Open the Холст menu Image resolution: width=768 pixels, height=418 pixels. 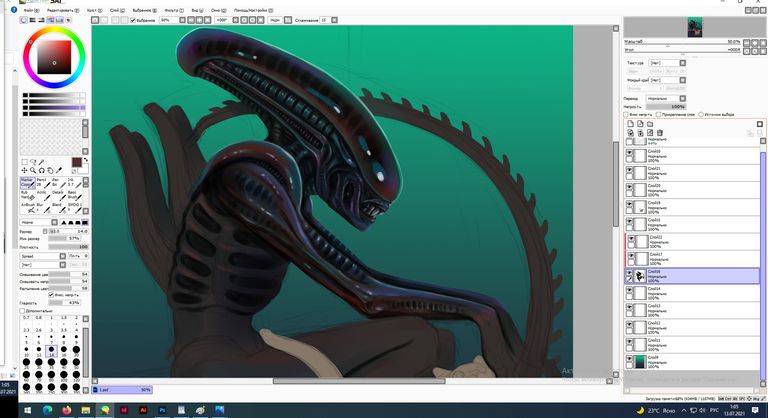pos(94,10)
